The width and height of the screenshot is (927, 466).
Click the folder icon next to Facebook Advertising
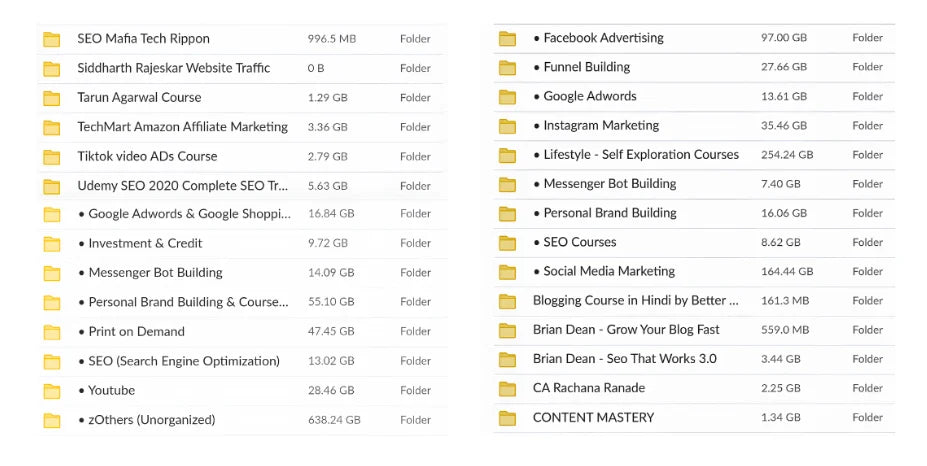click(x=507, y=38)
